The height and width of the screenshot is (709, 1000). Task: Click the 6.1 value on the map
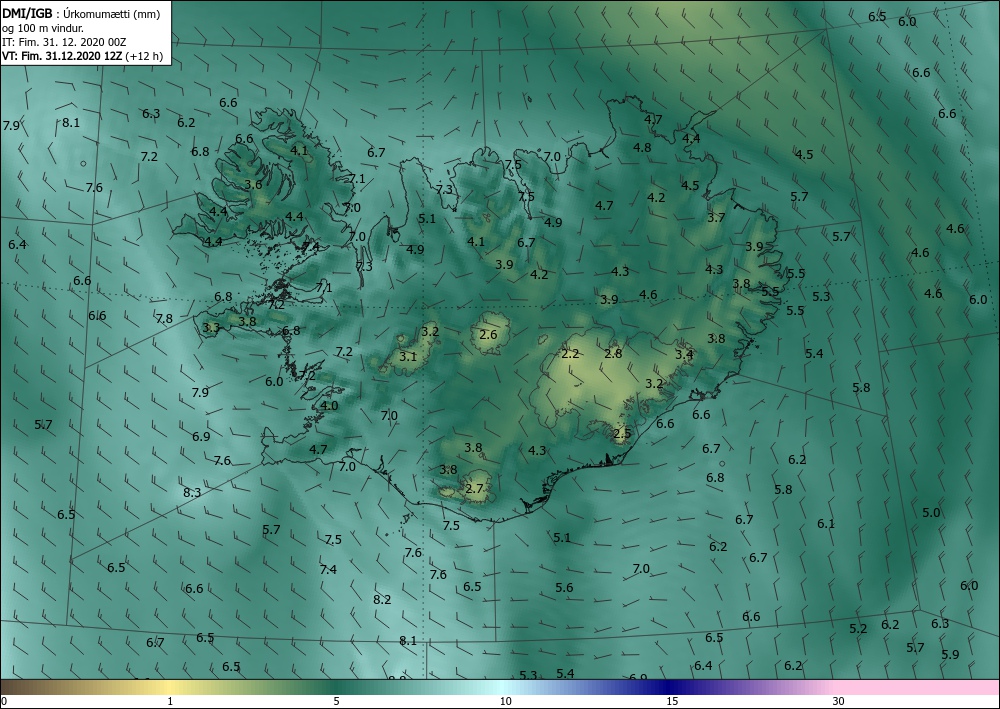tap(826, 523)
